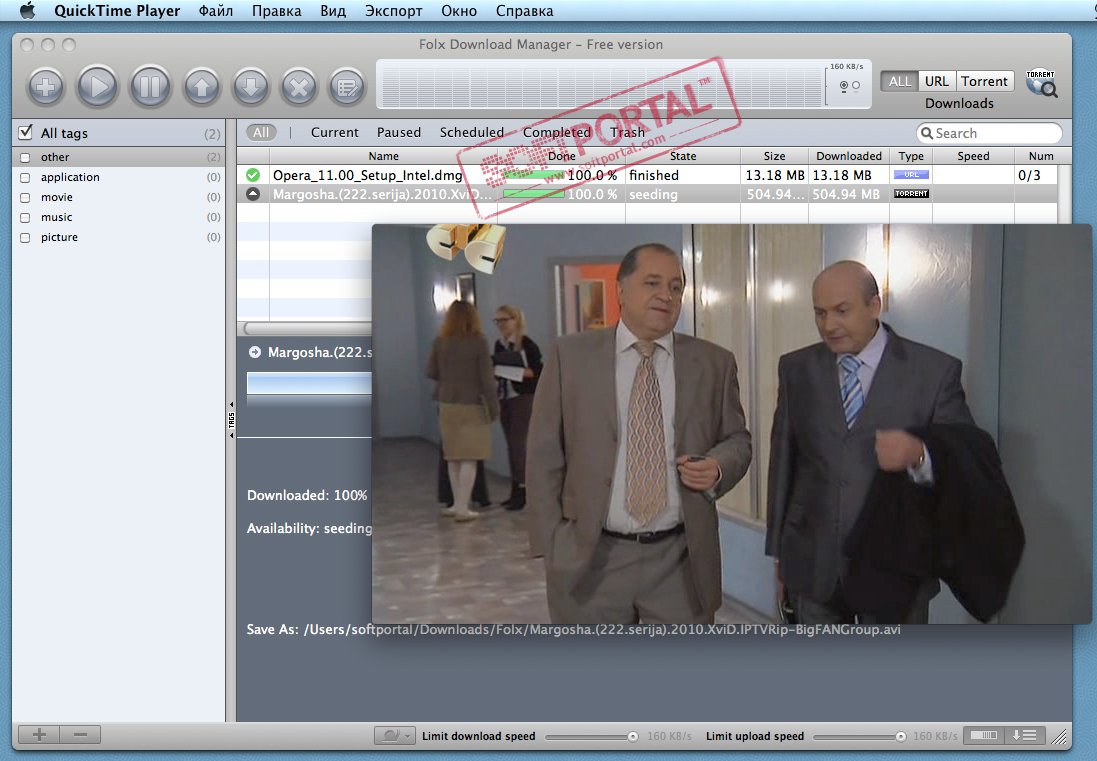
Task: Click the horizontal scrollbar under the downloads list
Action: coord(308,328)
